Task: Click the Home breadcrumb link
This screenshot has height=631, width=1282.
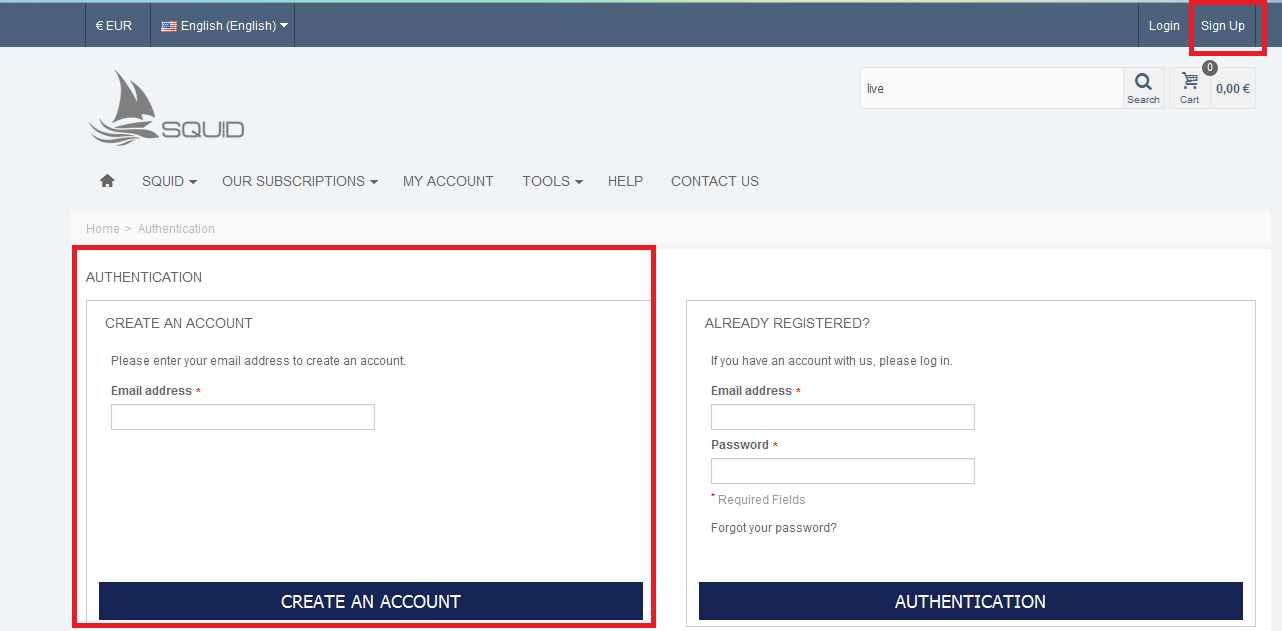Action: coord(102,229)
